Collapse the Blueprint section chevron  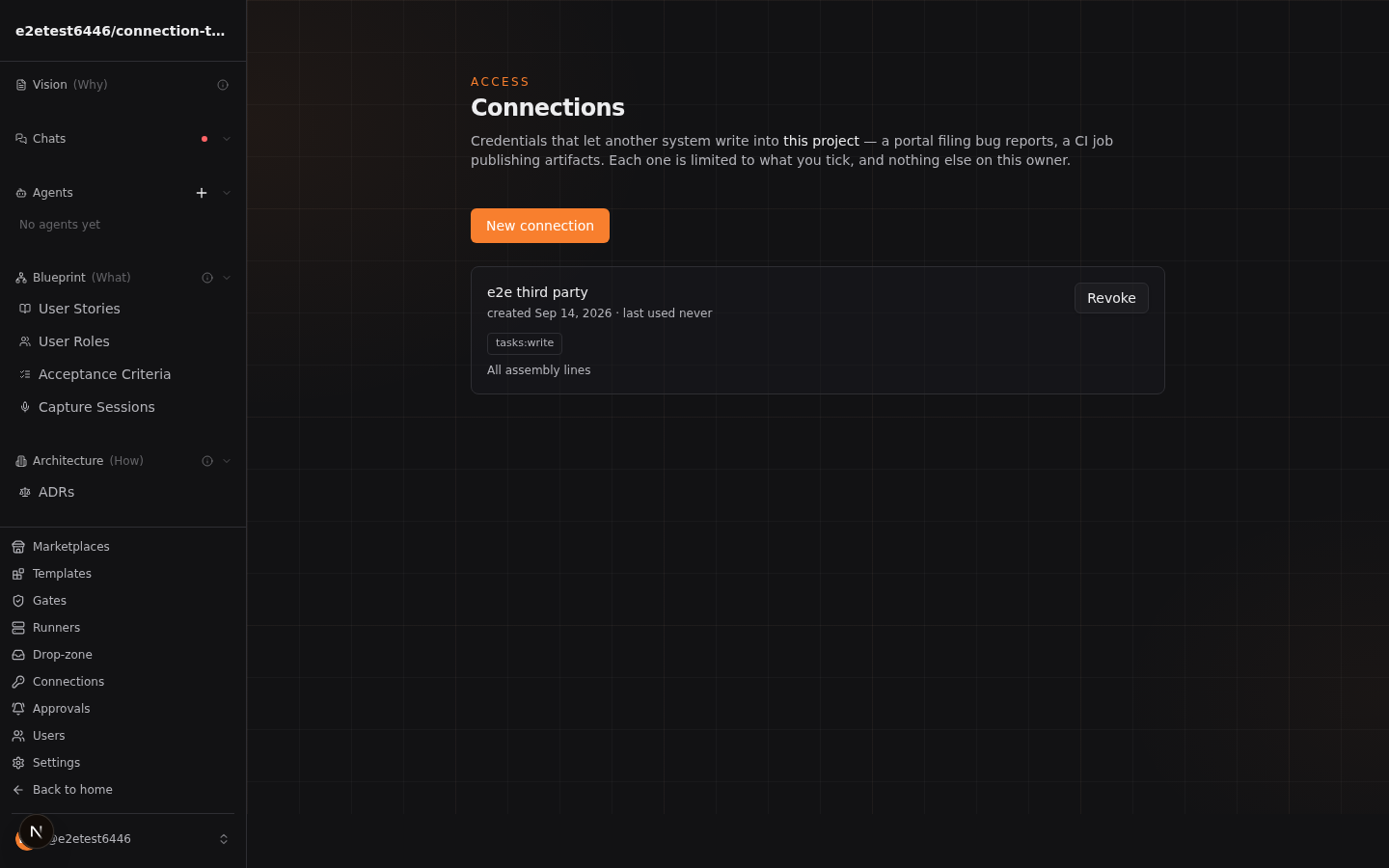pyautogui.click(x=227, y=278)
